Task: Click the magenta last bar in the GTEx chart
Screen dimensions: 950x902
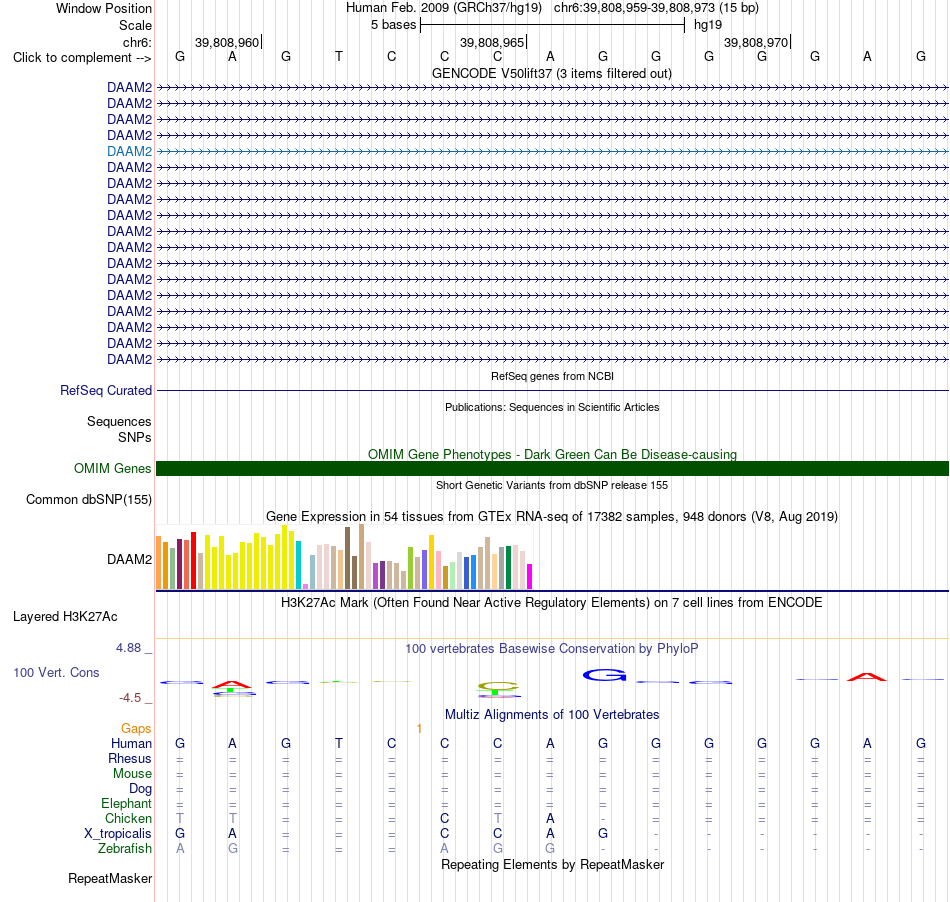Action: coord(530,576)
